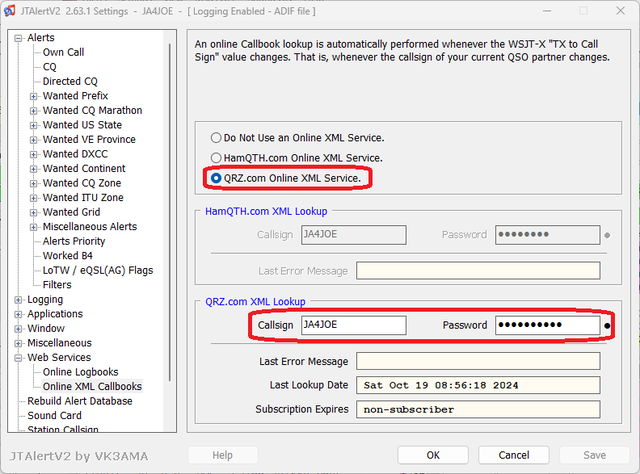The height and width of the screenshot is (474, 640).
Task: Open LoTW / eQSL(AG) Flags settings
Action: click(x=98, y=270)
